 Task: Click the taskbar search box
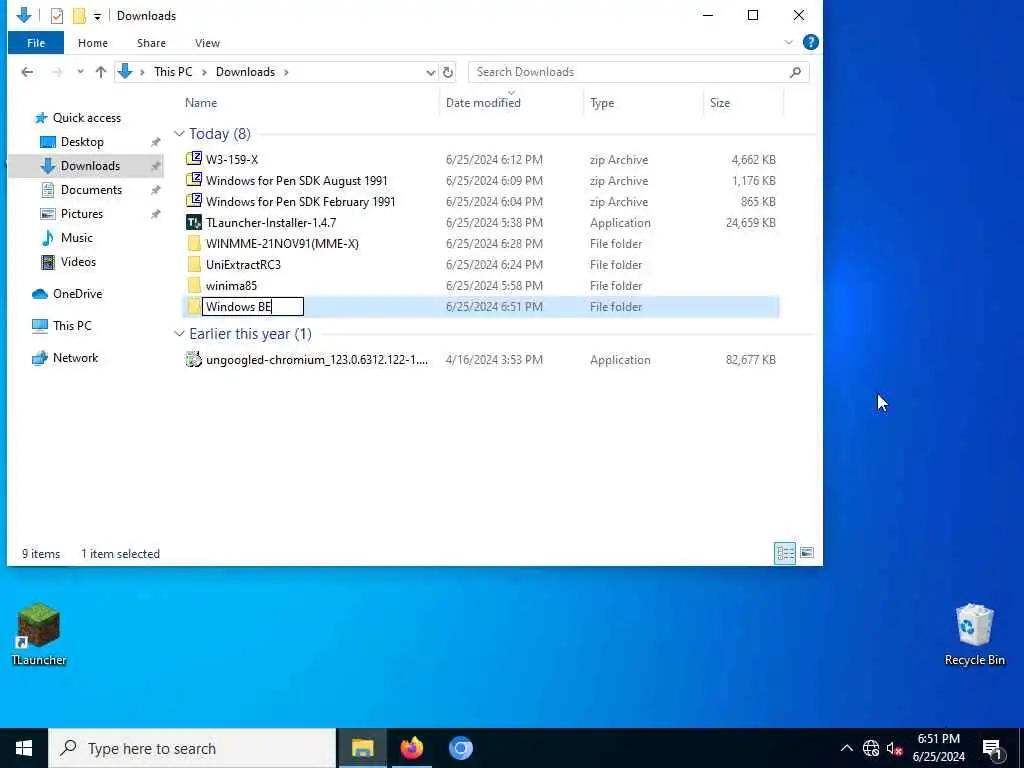point(192,748)
